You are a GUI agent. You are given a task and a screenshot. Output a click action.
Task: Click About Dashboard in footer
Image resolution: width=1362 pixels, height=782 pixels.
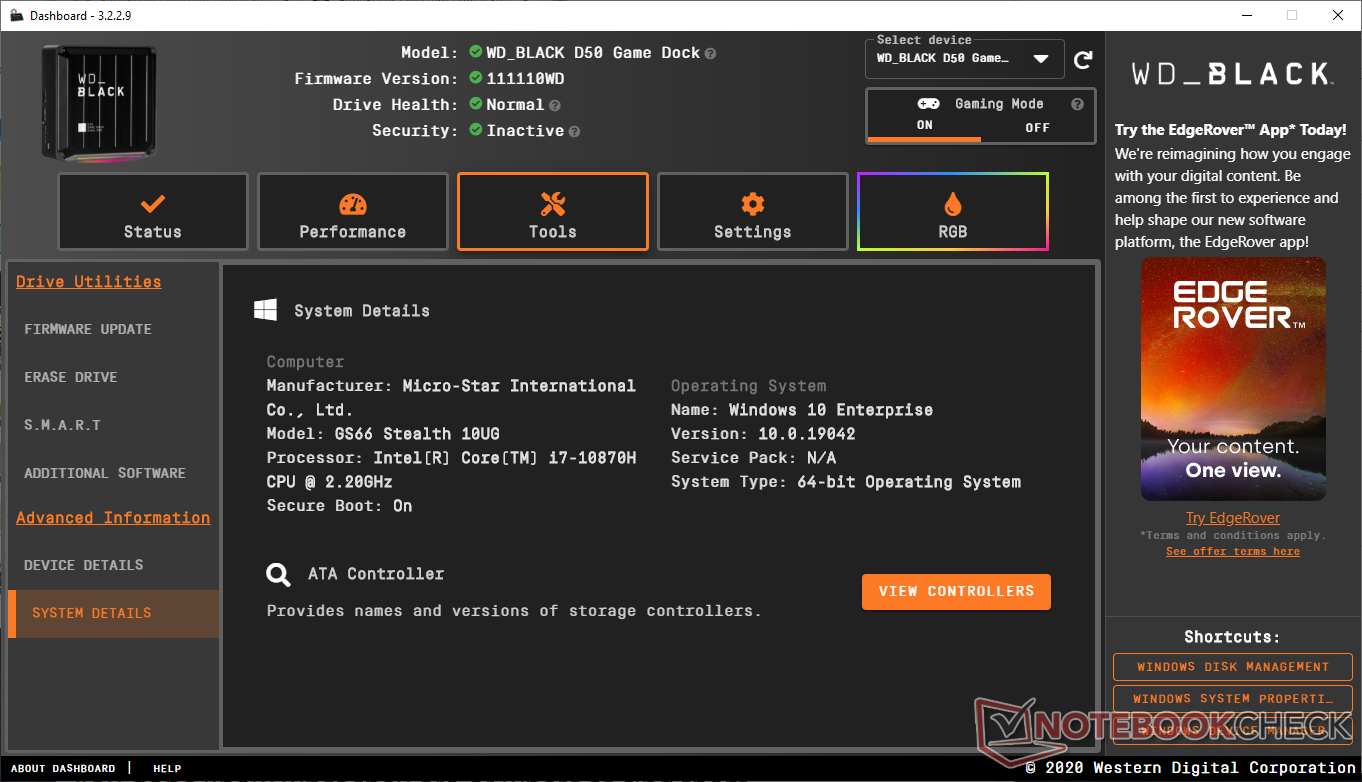[63, 769]
